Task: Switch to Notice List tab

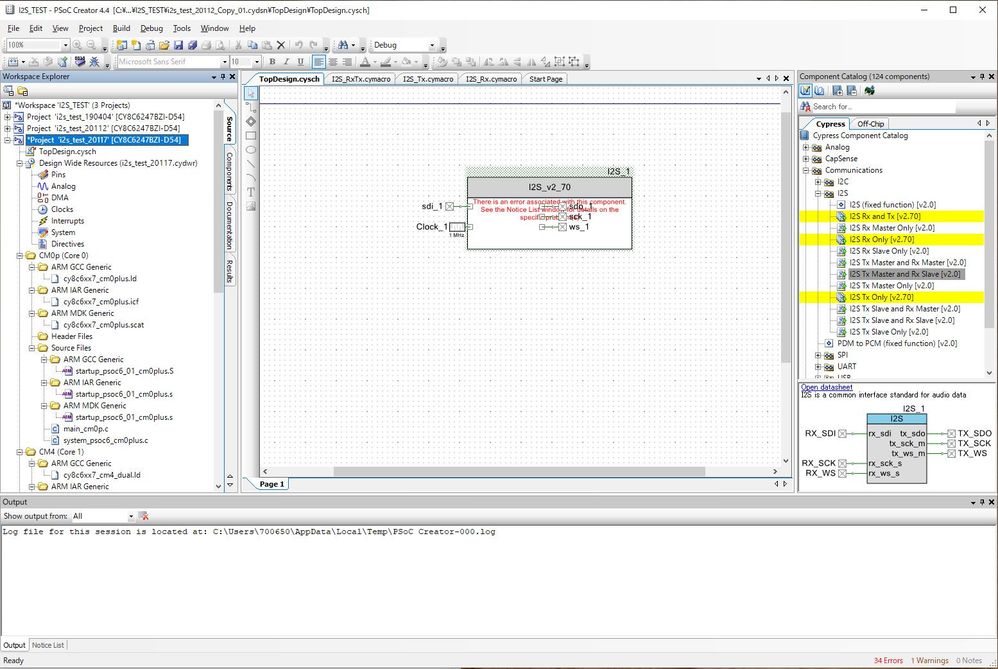Action: [48, 645]
